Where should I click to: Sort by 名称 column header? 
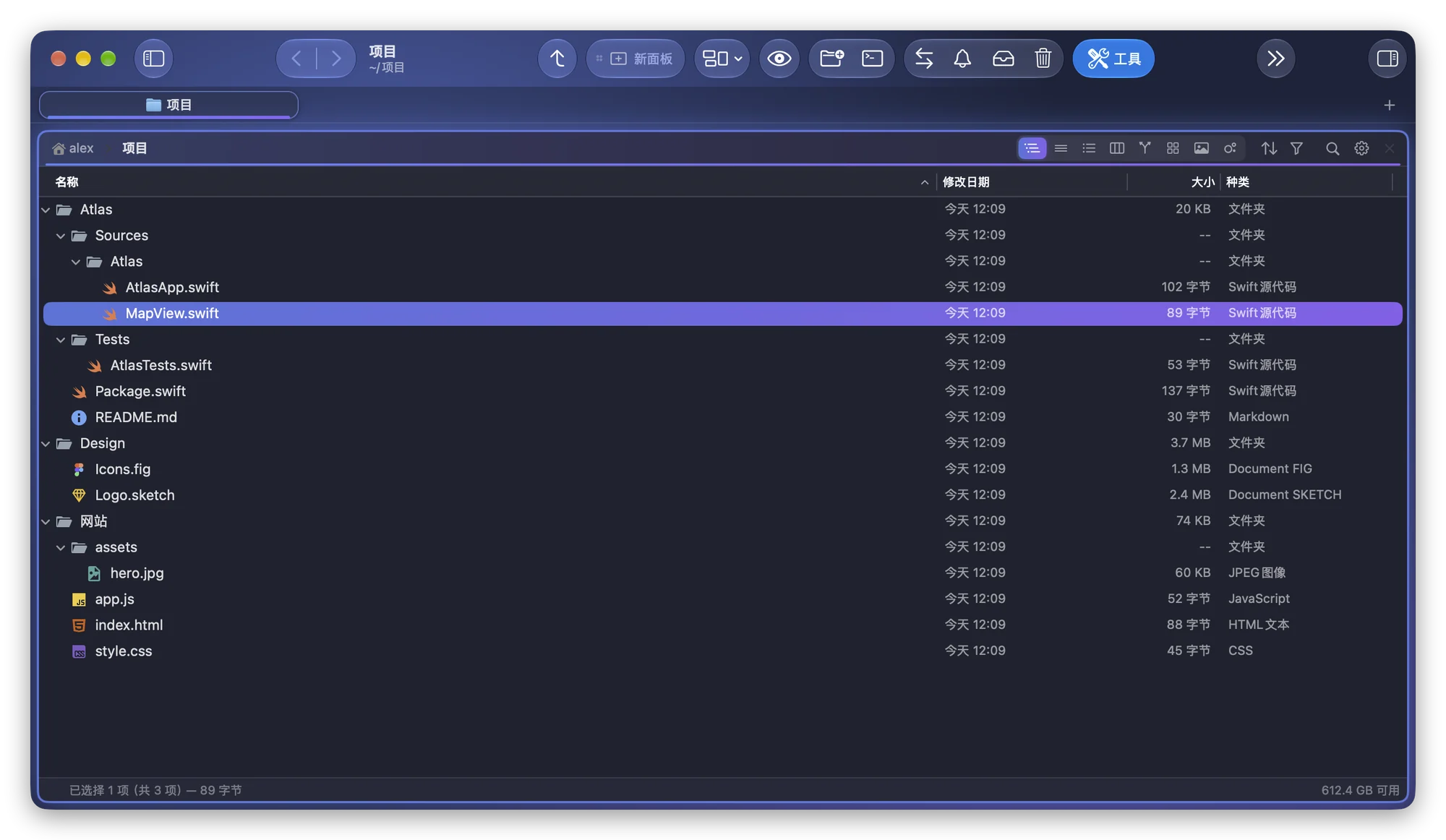(x=488, y=182)
